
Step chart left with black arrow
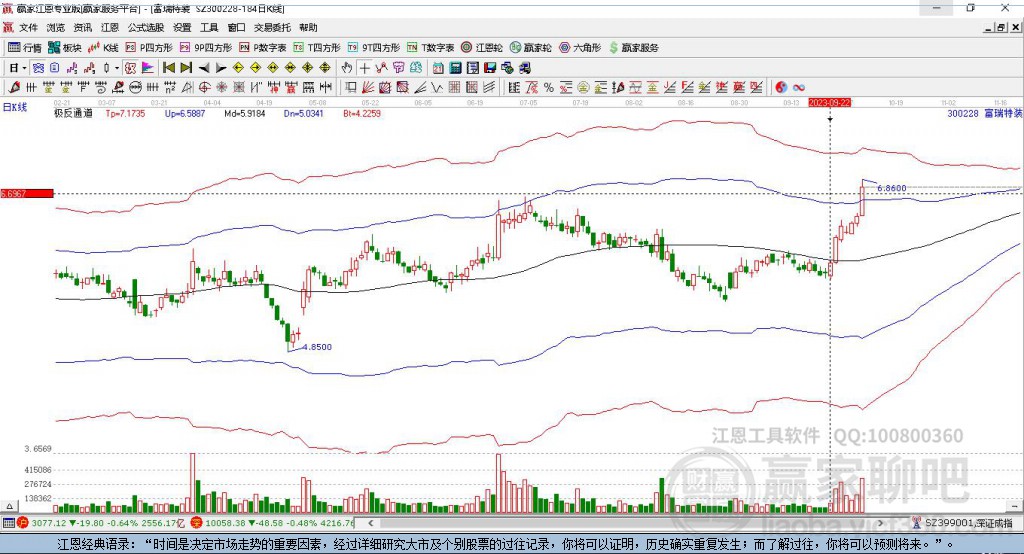(x=204, y=68)
